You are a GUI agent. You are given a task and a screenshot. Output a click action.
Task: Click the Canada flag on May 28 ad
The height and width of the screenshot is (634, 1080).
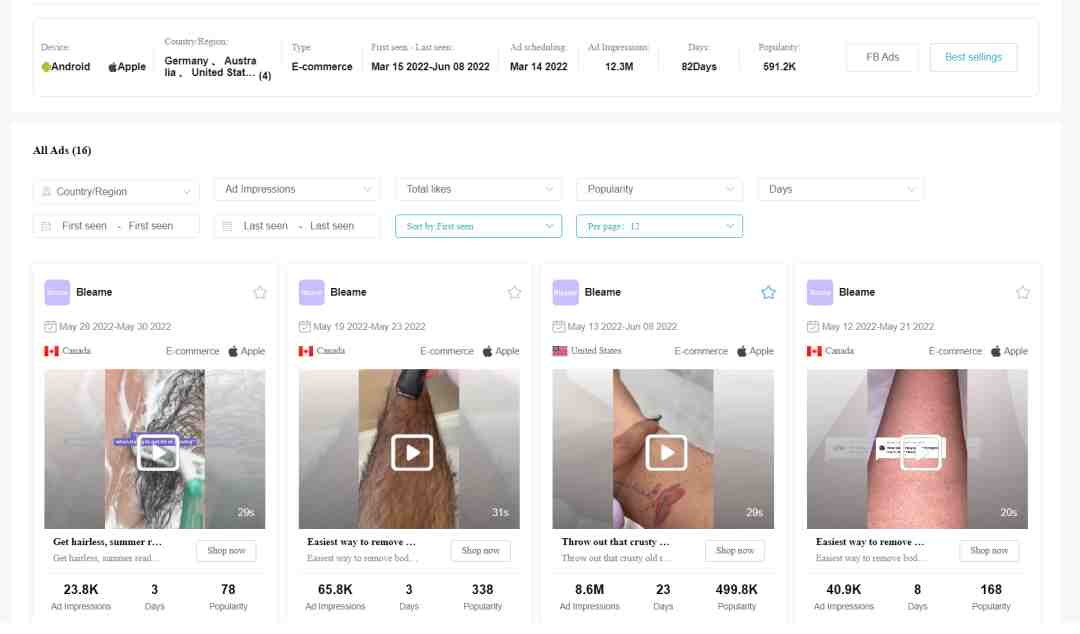52,351
